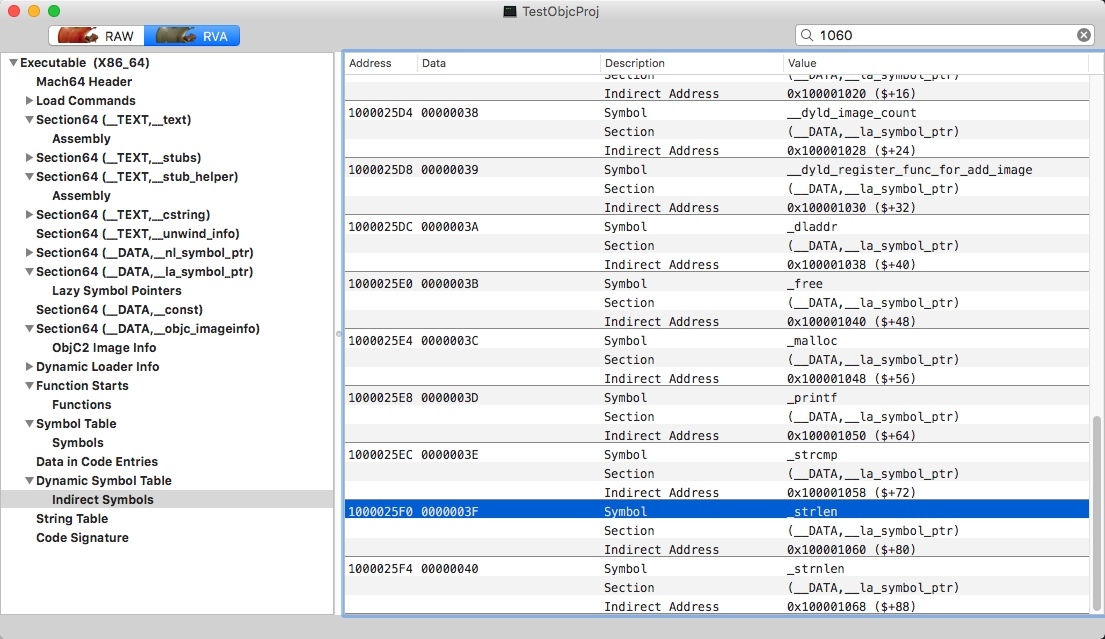Image resolution: width=1105 pixels, height=639 pixels.
Task: Click the magnifier icon in search field
Action: (x=807, y=35)
